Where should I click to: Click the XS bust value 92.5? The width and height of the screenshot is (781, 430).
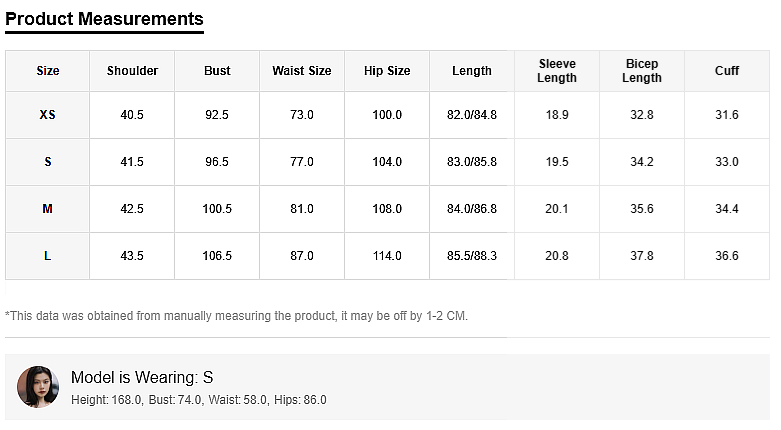pyautogui.click(x=217, y=115)
